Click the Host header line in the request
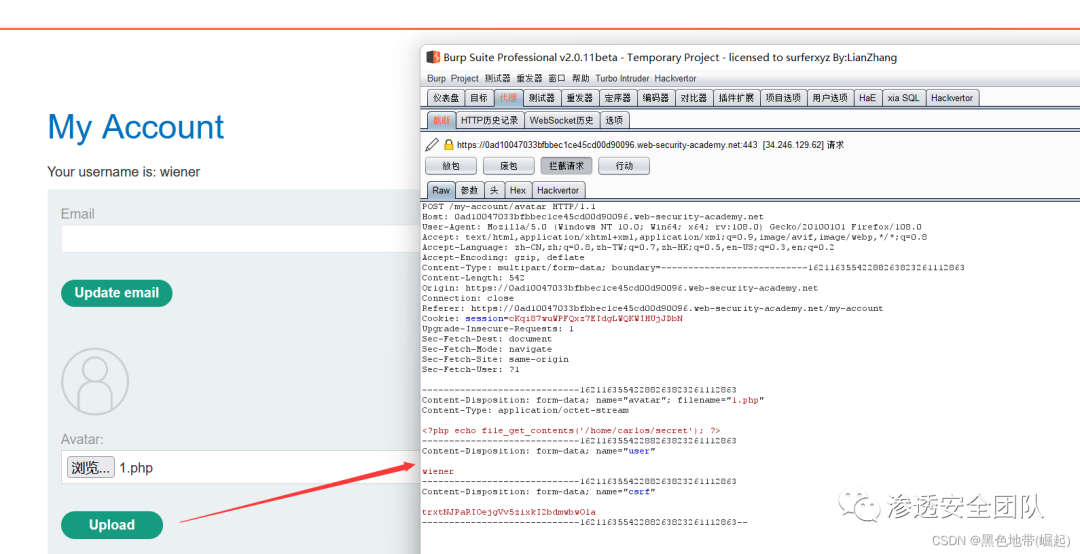The image size is (1080, 554). click(x=592, y=216)
